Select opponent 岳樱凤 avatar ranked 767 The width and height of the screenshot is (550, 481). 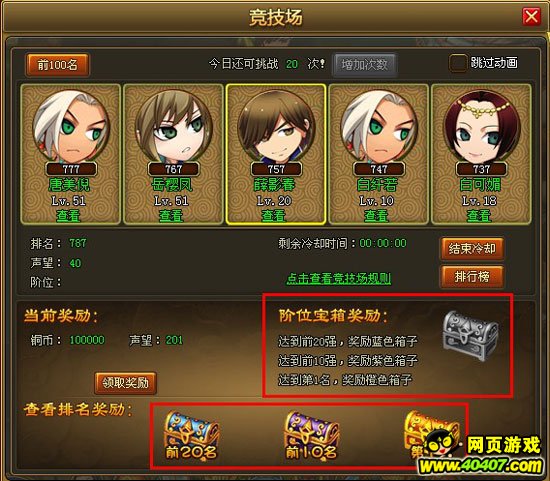click(x=174, y=128)
